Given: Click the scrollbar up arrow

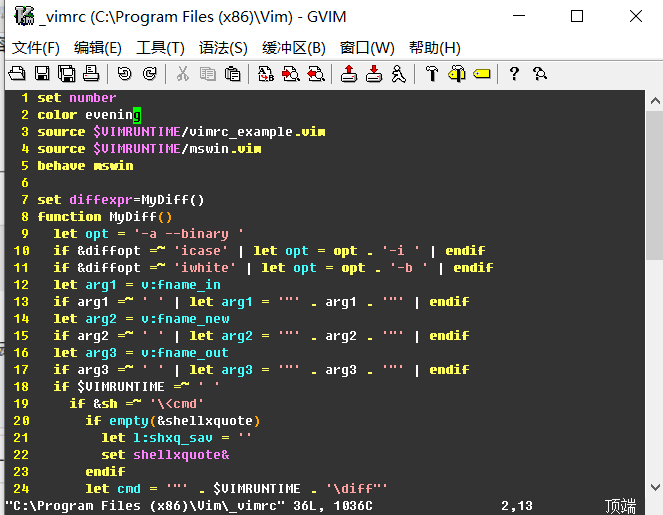Looking at the screenshot, I should (655, 101).
